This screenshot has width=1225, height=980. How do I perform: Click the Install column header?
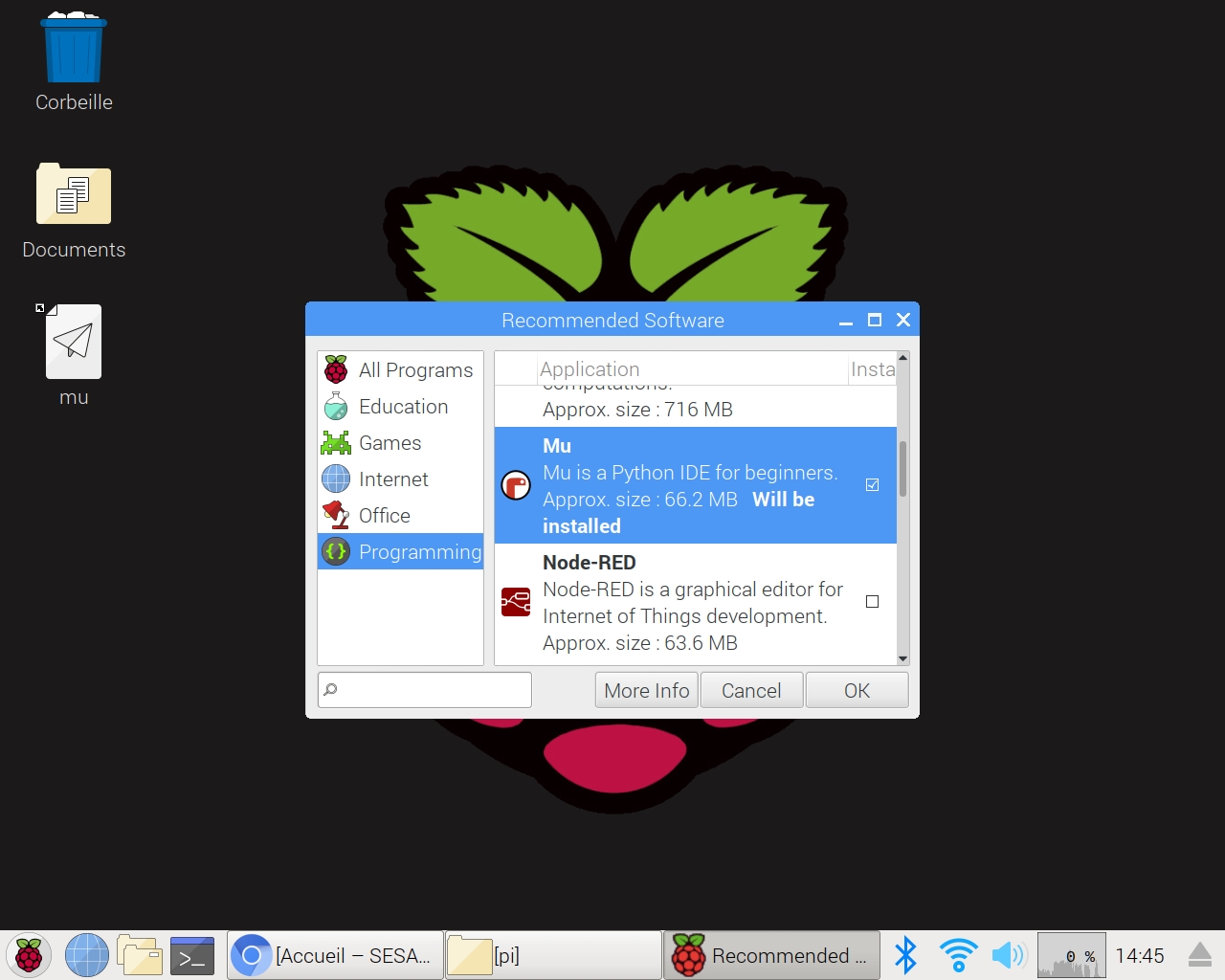click(873, 369)
